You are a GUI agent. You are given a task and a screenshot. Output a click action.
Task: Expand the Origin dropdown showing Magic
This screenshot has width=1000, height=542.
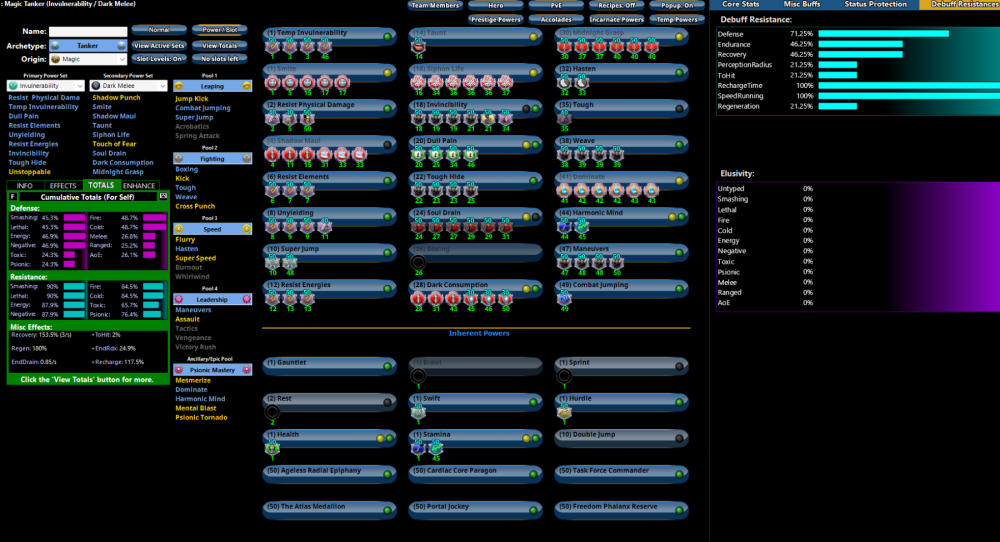coord(88,60)
